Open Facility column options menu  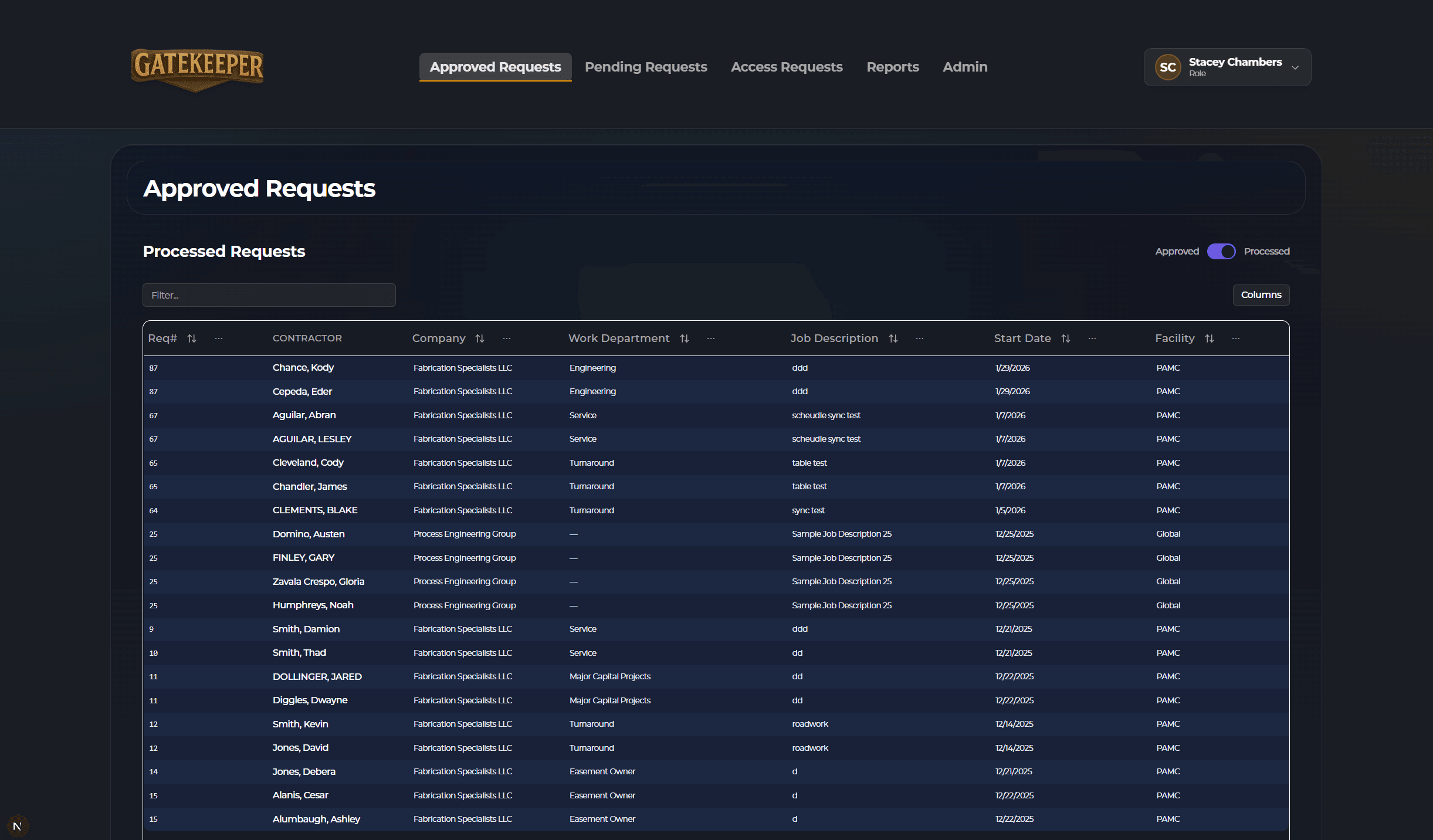pos(1236,338)
